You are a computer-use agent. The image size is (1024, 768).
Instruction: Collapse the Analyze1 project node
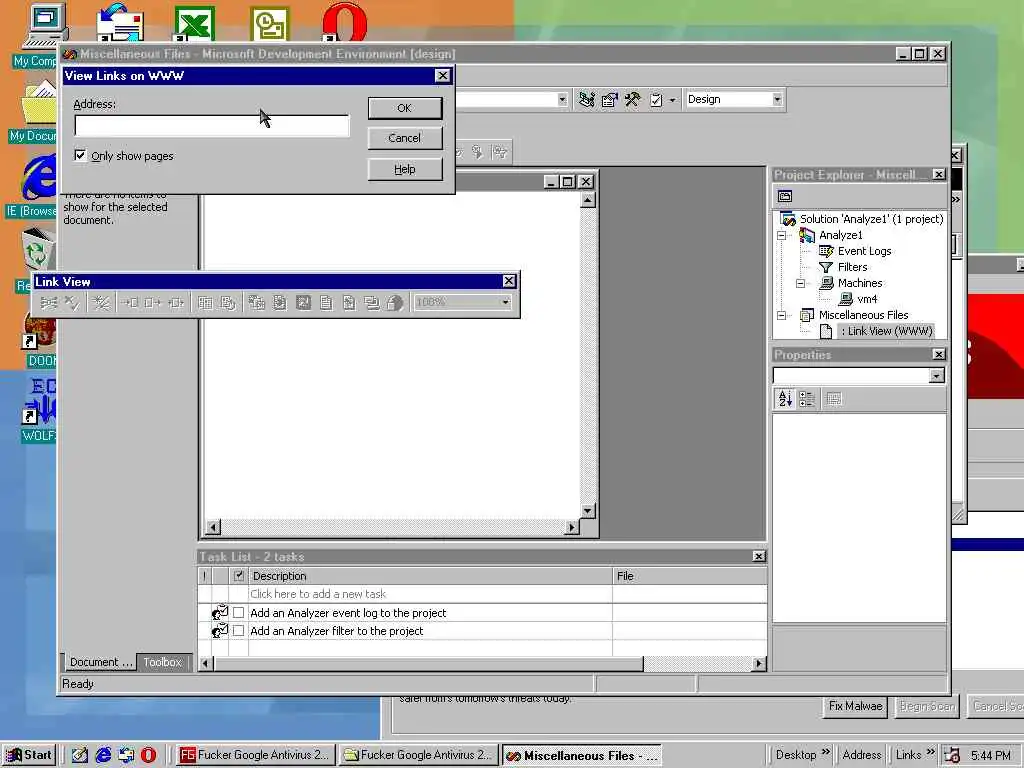[x=781, y=235]
